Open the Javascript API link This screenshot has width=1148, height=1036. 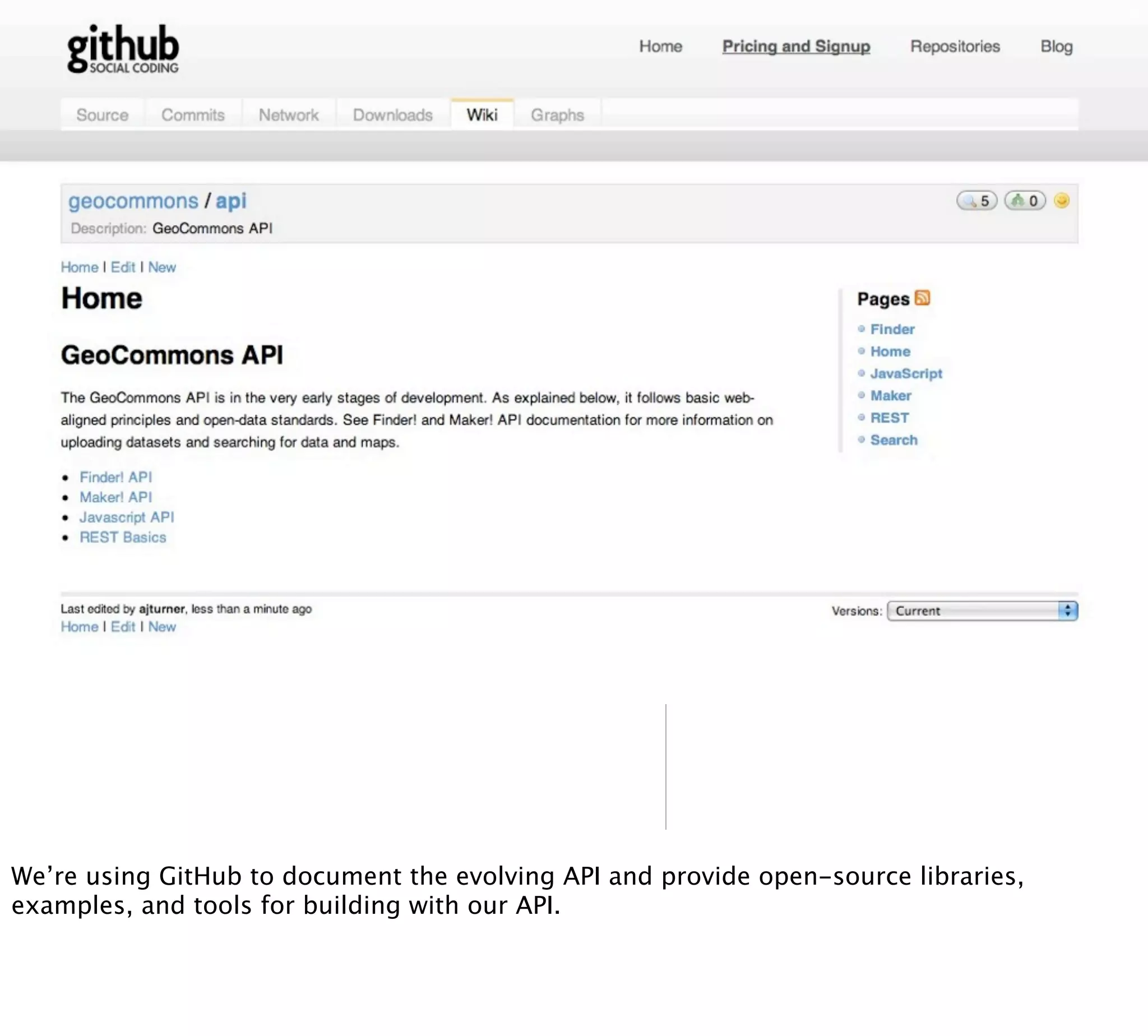click(x=126, y=517)
